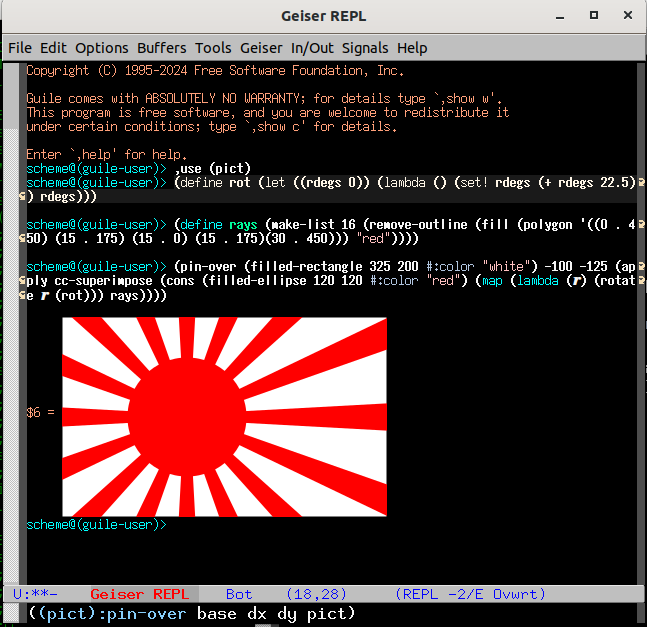Open the Geiser menu
The image size is (647, 627).
[x=261, y=48]
